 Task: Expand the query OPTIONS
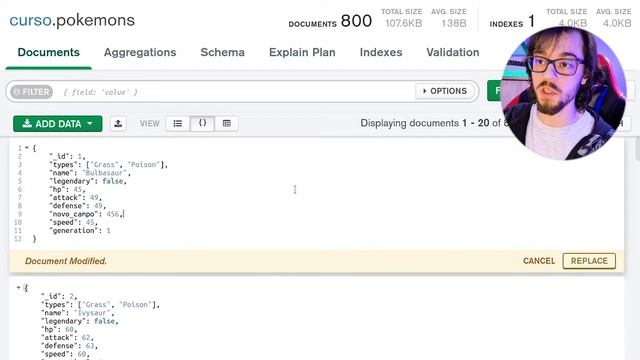pos(444,91)
